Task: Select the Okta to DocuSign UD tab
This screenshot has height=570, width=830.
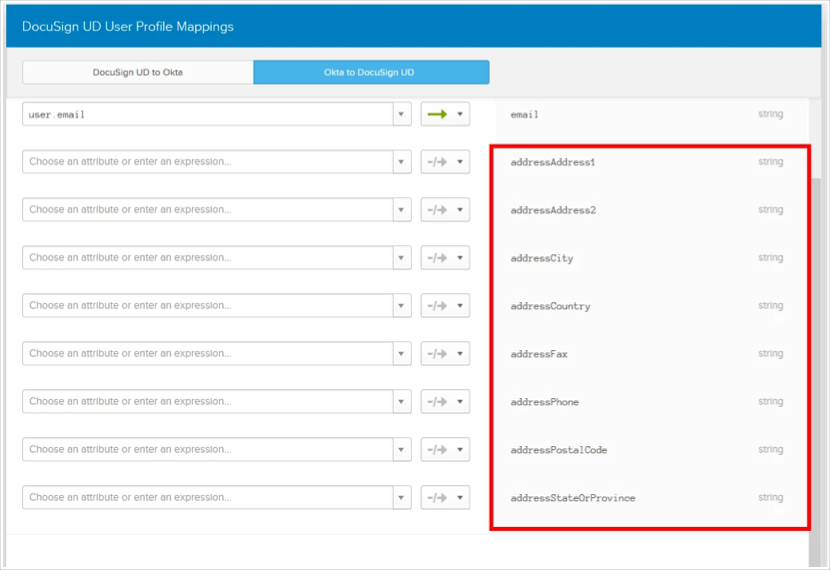Action: point(371,73)
